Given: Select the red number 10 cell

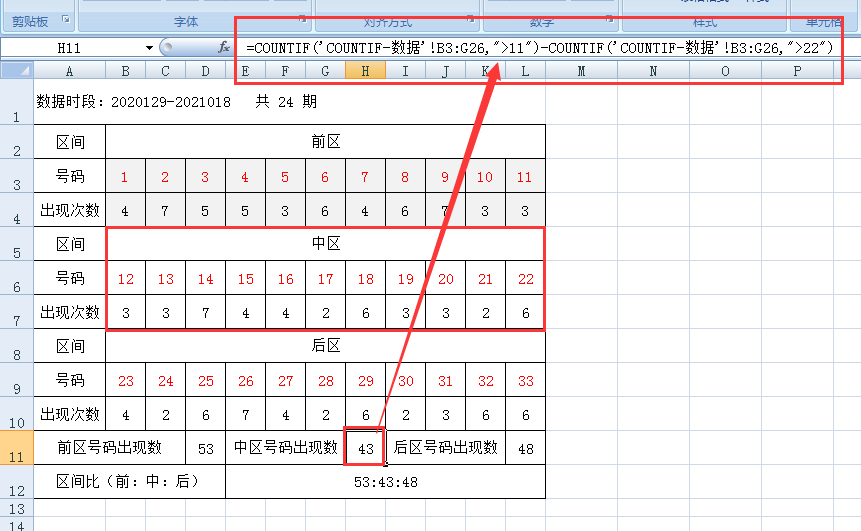Looking at the screenshot, I should pos(485,176).
